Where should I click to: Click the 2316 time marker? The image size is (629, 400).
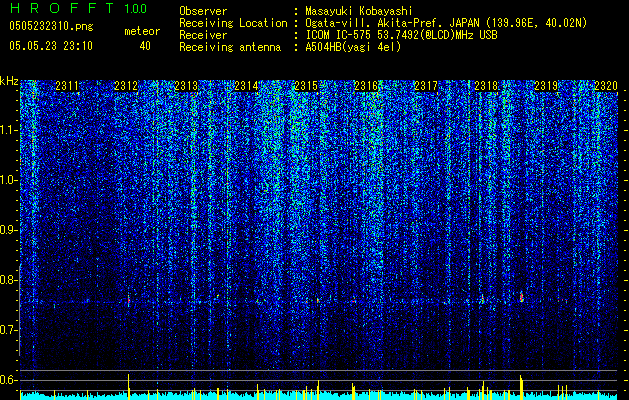click(366, 86)
